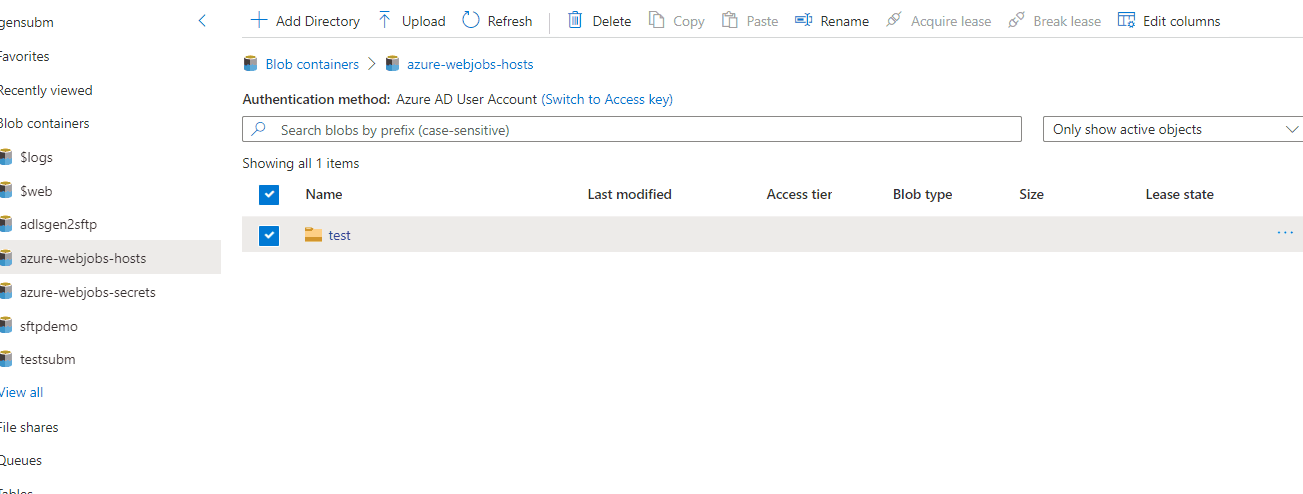Open azure-webjobs-secrets container in sidebar
The image size is (1303, 494).
click(88, 292)
